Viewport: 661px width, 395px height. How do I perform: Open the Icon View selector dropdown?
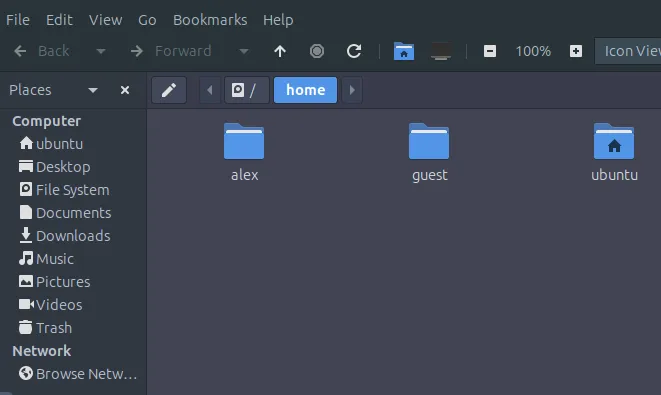628,51
